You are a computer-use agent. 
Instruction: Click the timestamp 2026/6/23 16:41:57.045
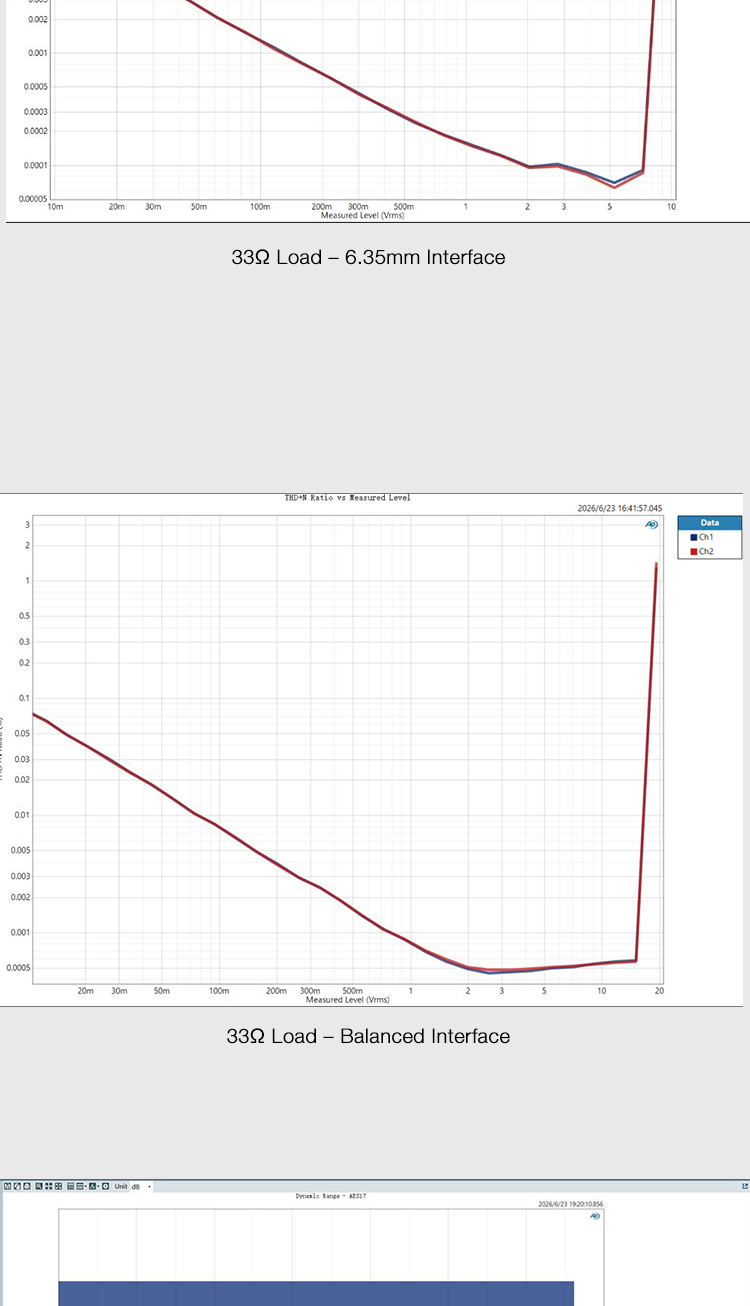point(620,508)
